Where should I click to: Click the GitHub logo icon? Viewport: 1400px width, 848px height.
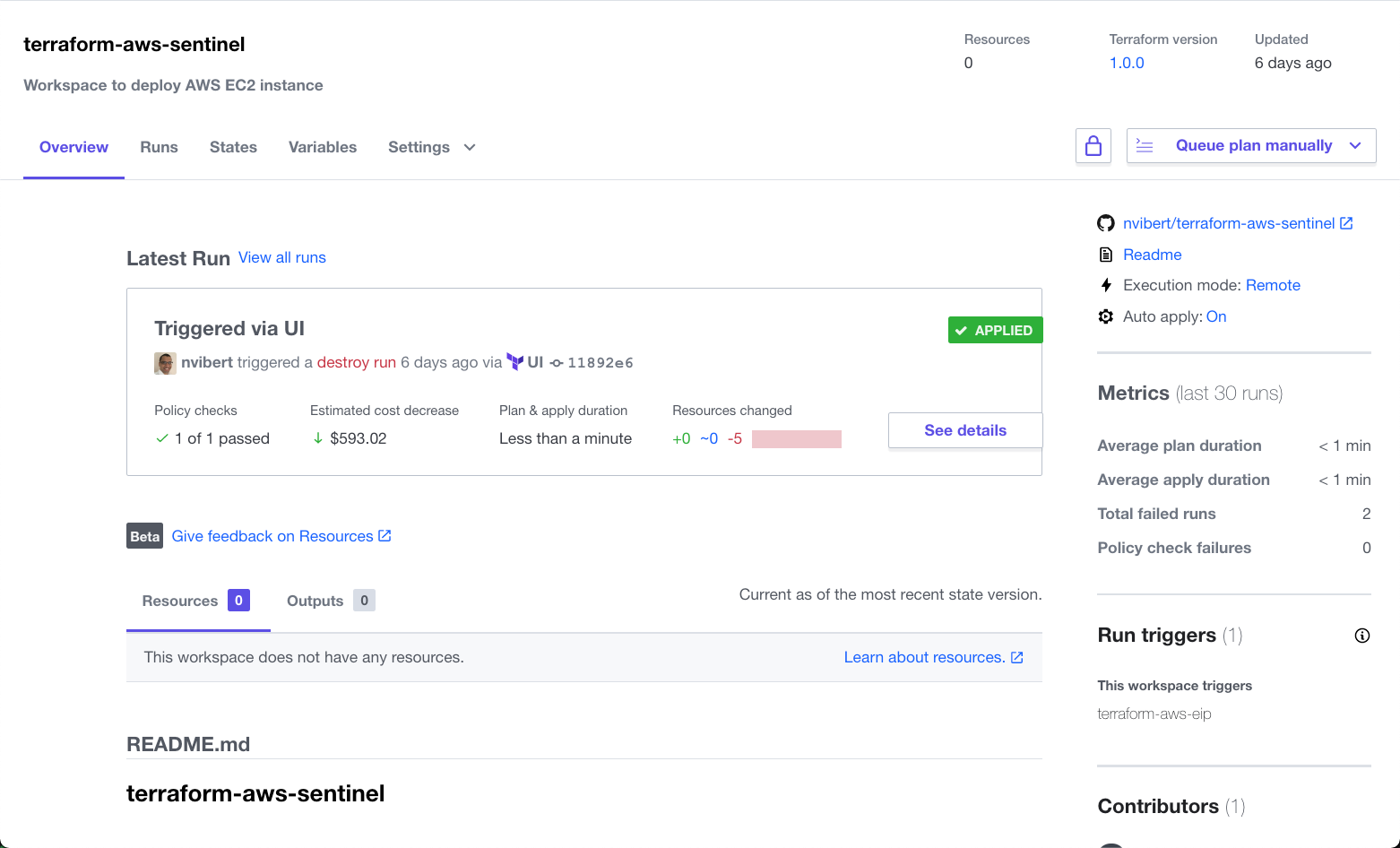pyautogui.click(x=1106, y=223)
